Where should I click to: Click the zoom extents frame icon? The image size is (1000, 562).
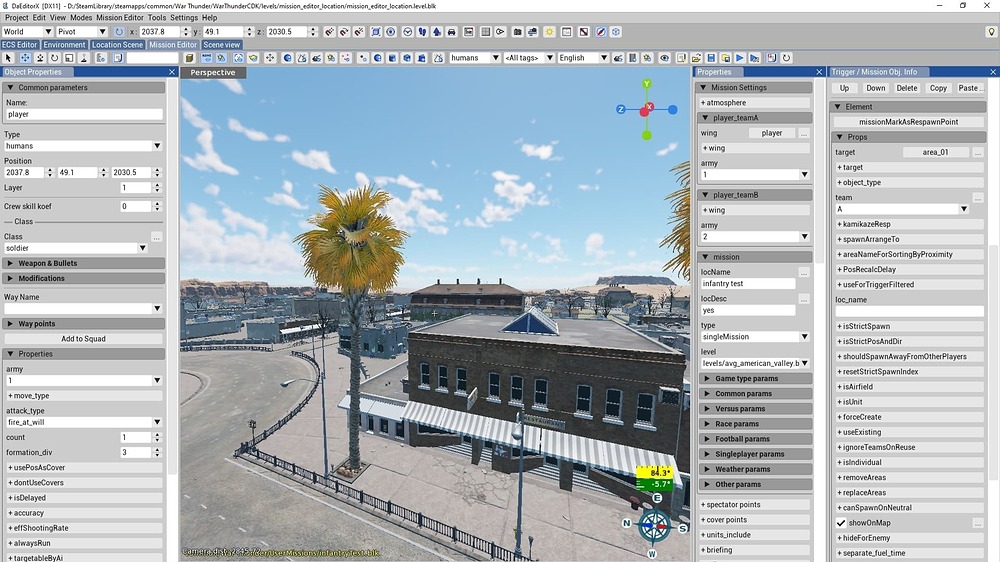(376, 32)
